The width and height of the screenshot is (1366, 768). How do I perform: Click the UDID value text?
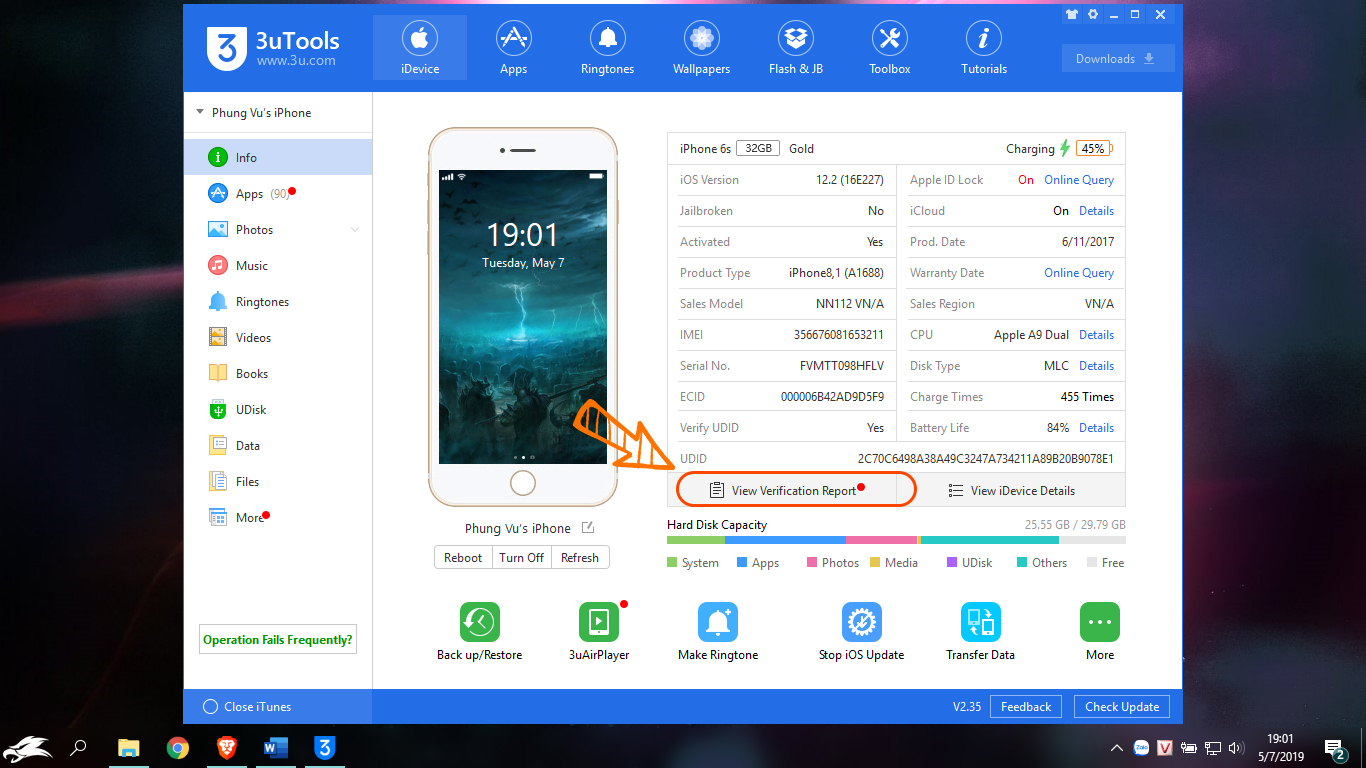[985, 459]
